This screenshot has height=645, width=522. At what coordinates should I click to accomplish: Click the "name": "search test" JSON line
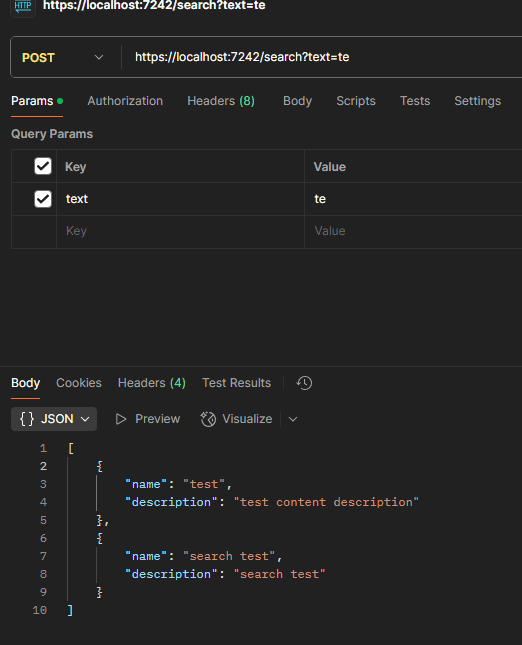[x=204, y=556]
